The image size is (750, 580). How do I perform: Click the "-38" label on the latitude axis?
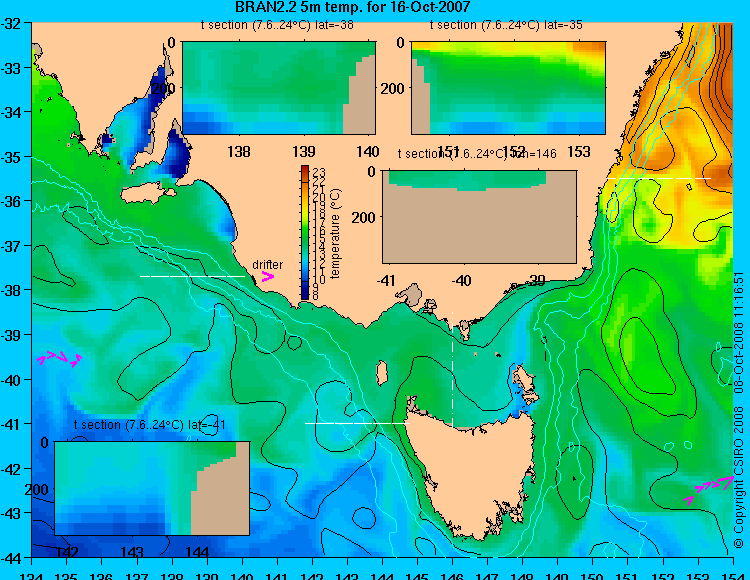tap(11, 291)
